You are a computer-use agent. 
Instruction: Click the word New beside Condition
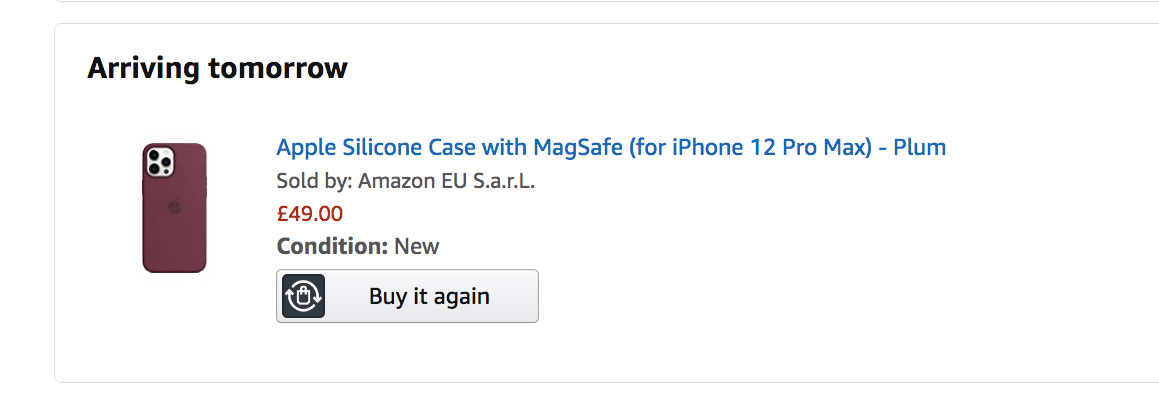[417, 246]
